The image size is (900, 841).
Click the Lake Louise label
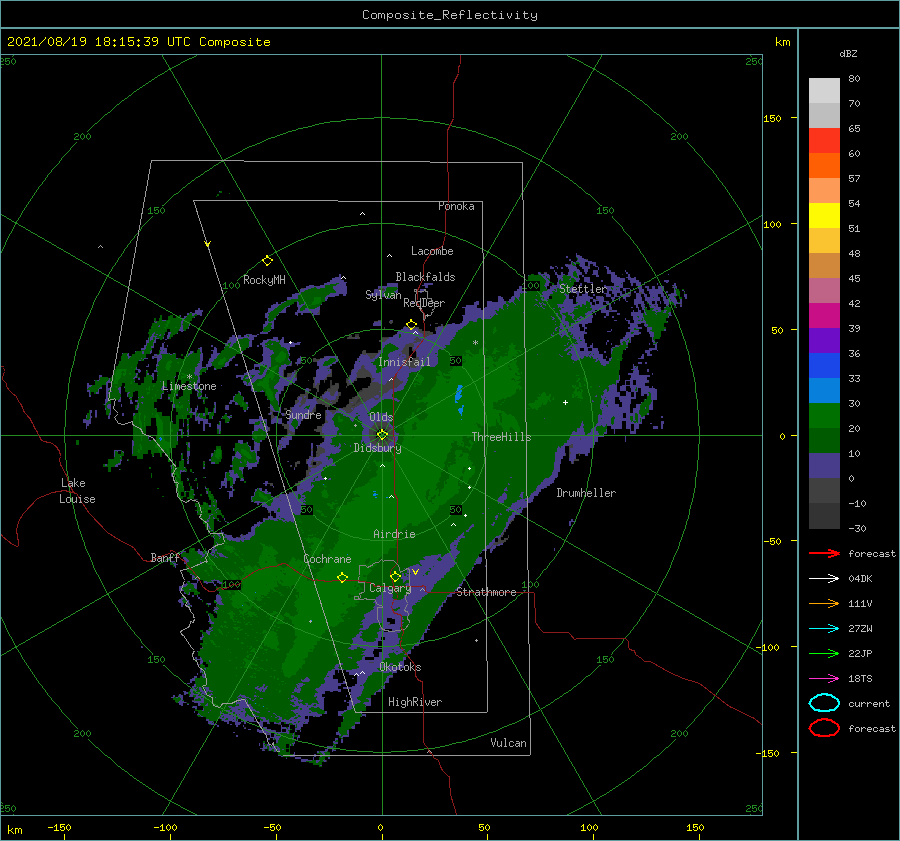point(77,491)
